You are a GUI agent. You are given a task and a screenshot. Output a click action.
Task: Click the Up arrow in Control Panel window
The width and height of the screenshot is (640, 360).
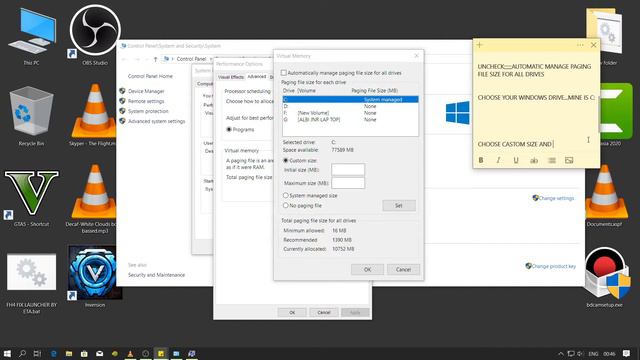point(155,59)
